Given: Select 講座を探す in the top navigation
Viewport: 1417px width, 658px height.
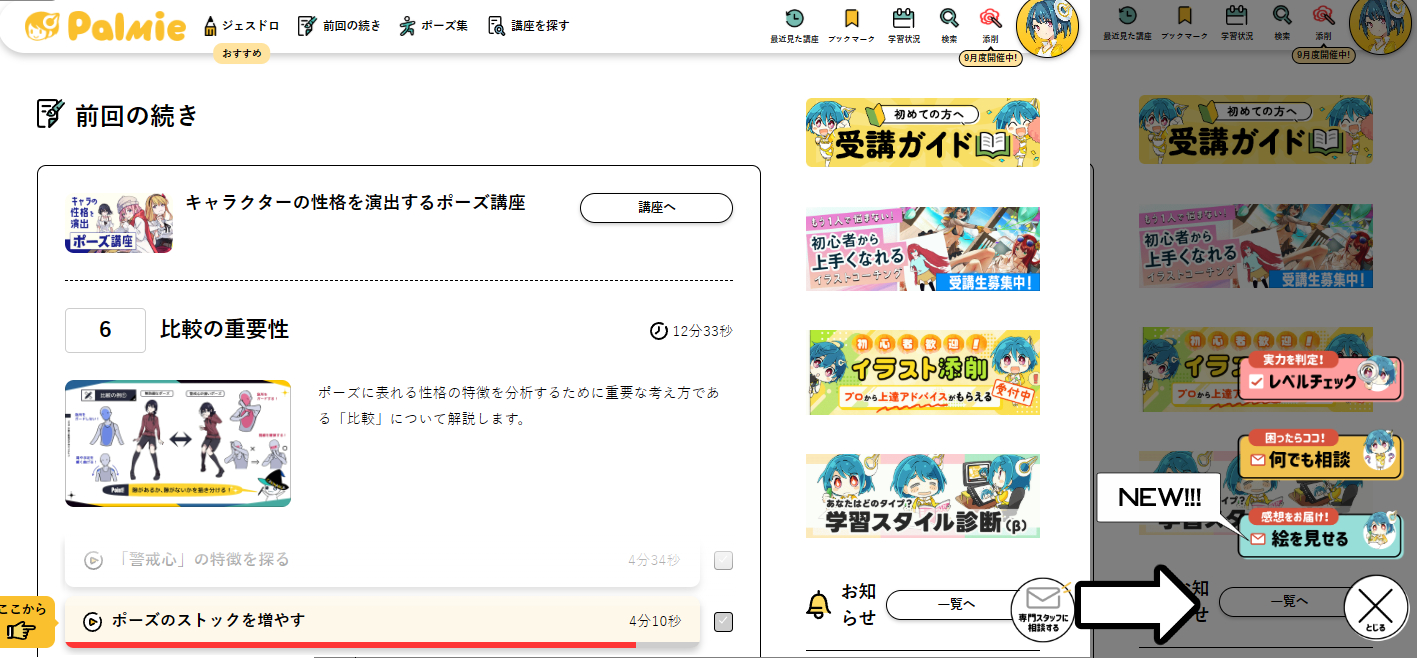Looking at the screenshot, I should point(528,26).
